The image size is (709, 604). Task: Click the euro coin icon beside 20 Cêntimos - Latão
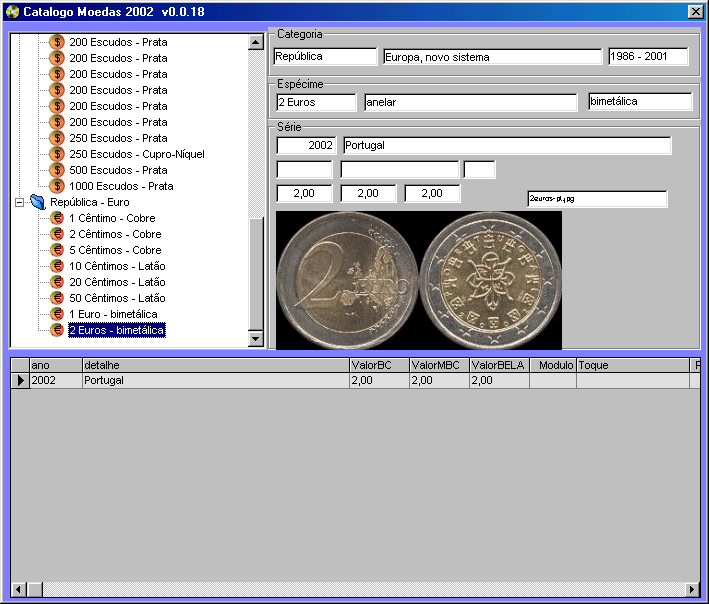(x=57, y=282)
